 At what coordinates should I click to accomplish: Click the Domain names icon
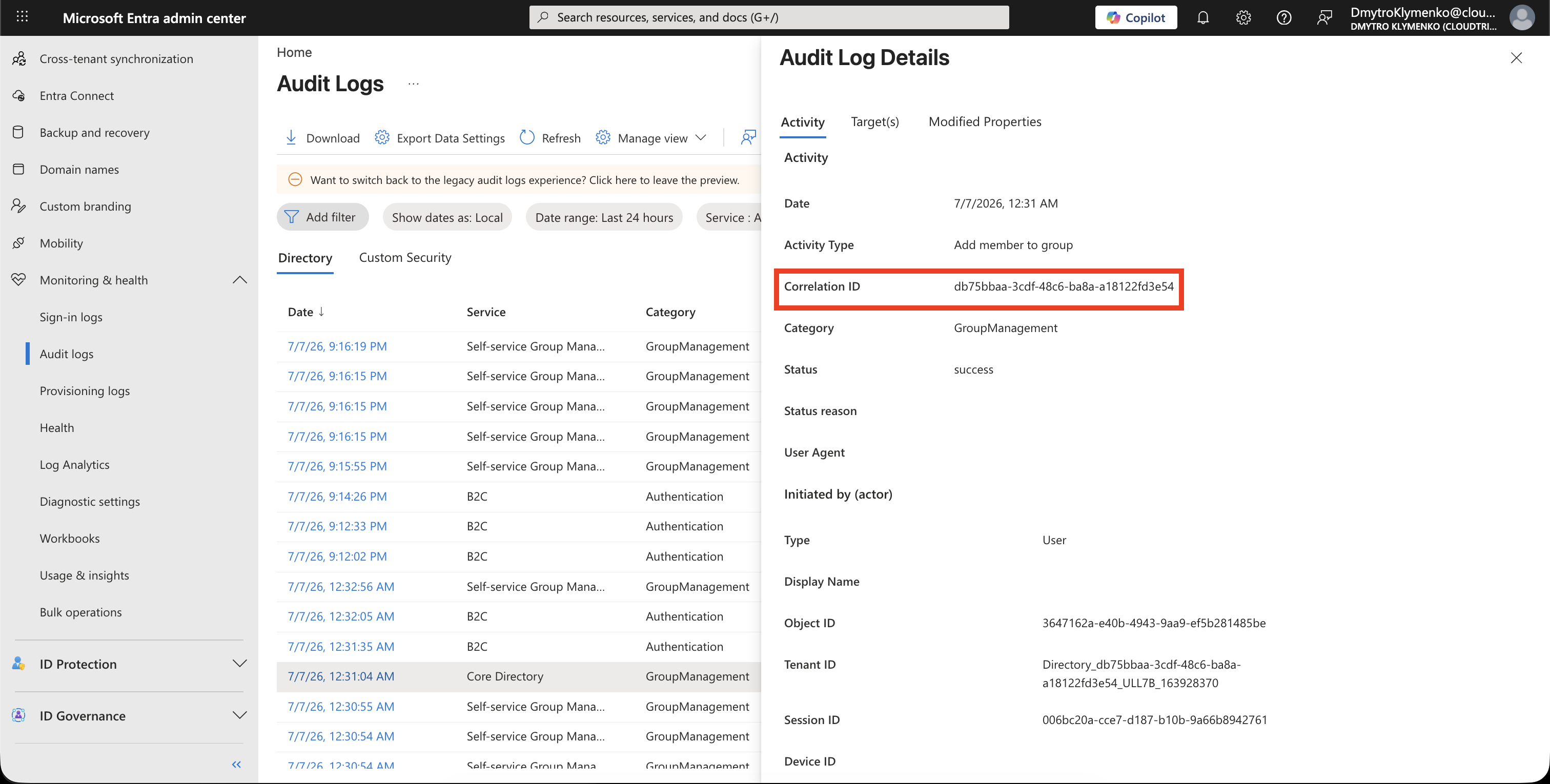[x=18, y=169]
